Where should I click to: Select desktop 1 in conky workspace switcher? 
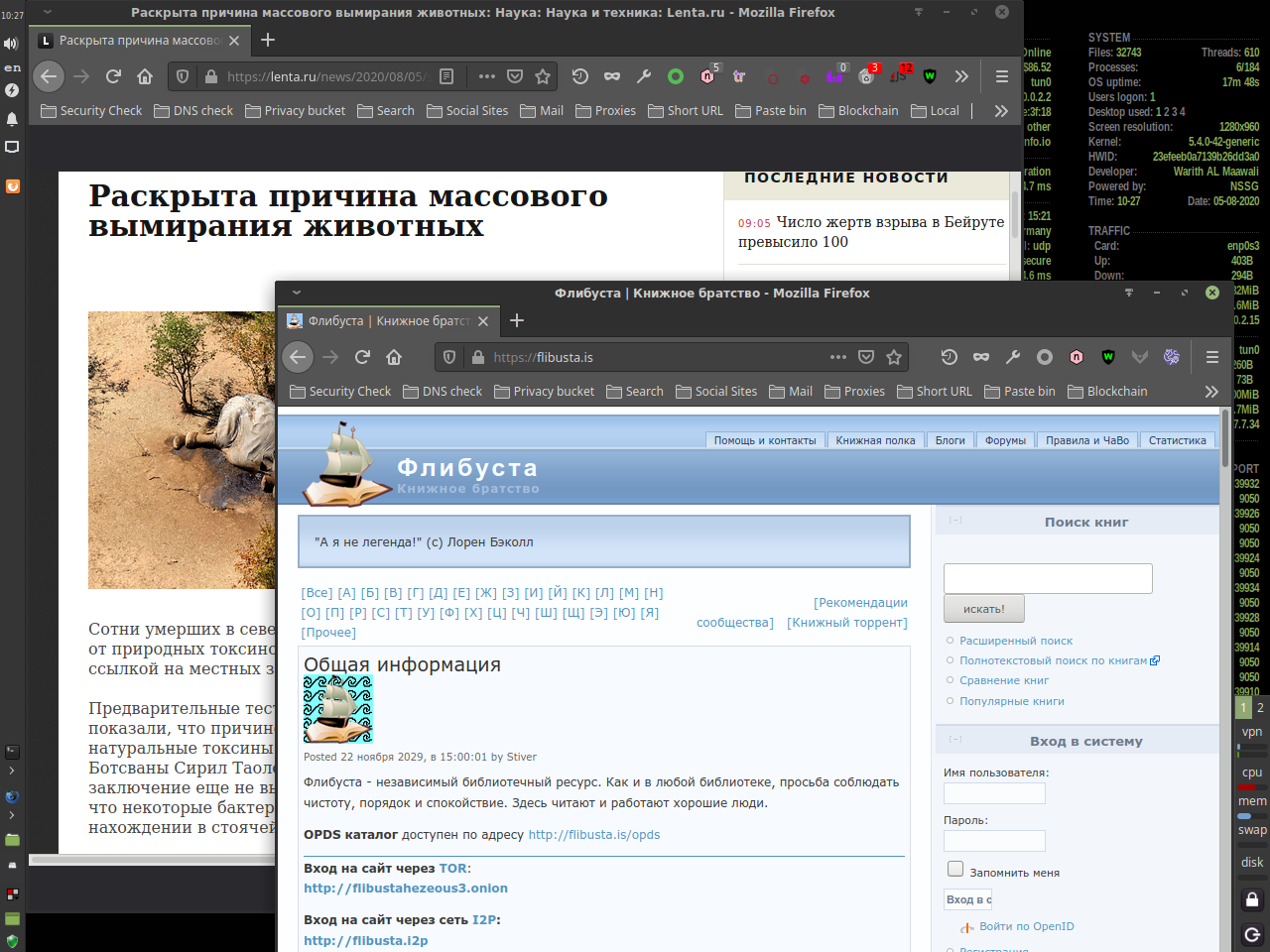click(1243, 708)
